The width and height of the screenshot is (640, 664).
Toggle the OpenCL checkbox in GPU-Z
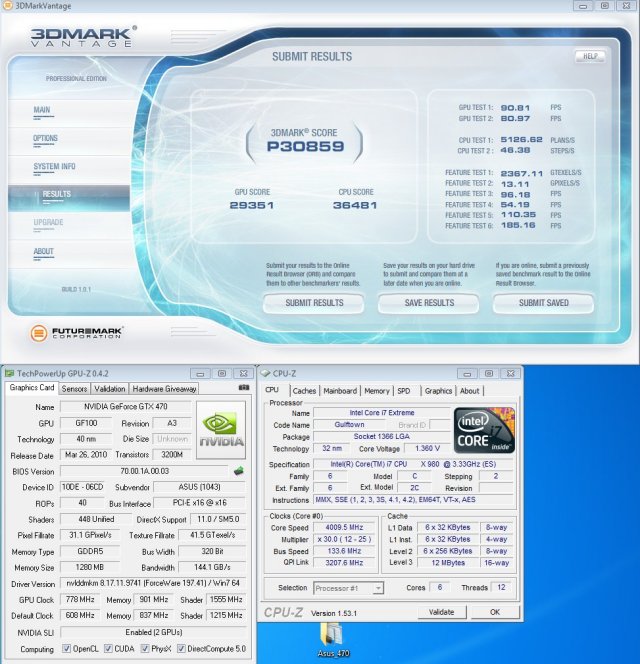(x=66, y=648)
